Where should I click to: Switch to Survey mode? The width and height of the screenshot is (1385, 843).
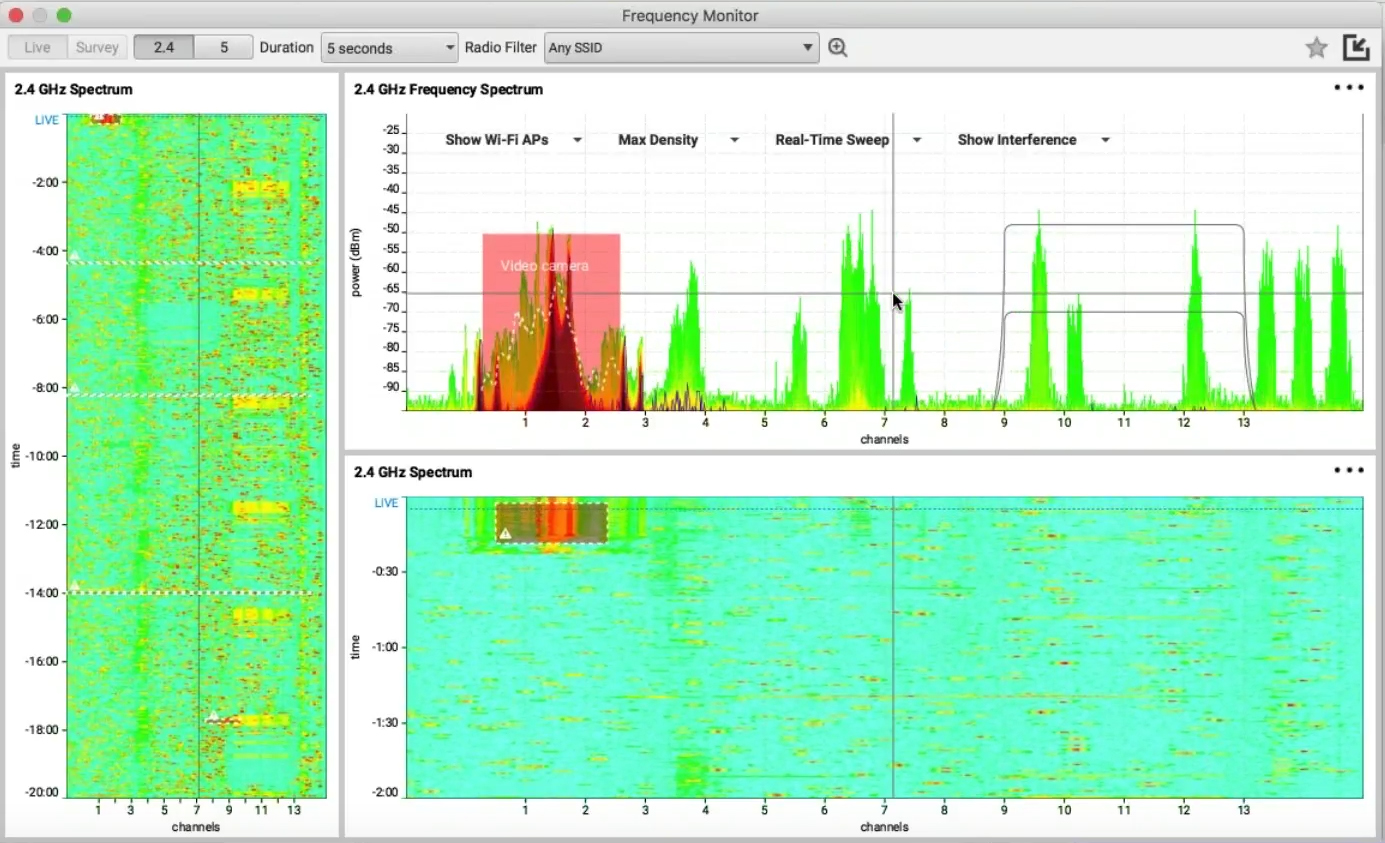(97, 48)
